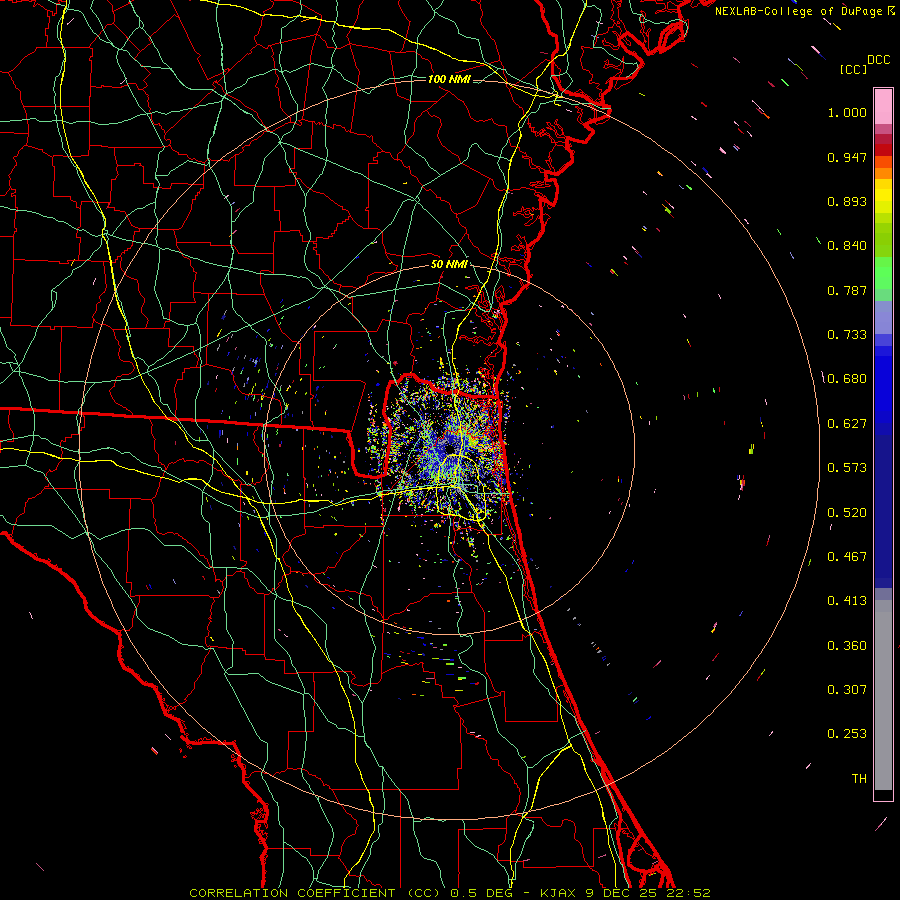Image resolution: width=900 pixels, height=900 pixels.
Task: Click the 0.360 color scale value
Action: click(847, 646)
